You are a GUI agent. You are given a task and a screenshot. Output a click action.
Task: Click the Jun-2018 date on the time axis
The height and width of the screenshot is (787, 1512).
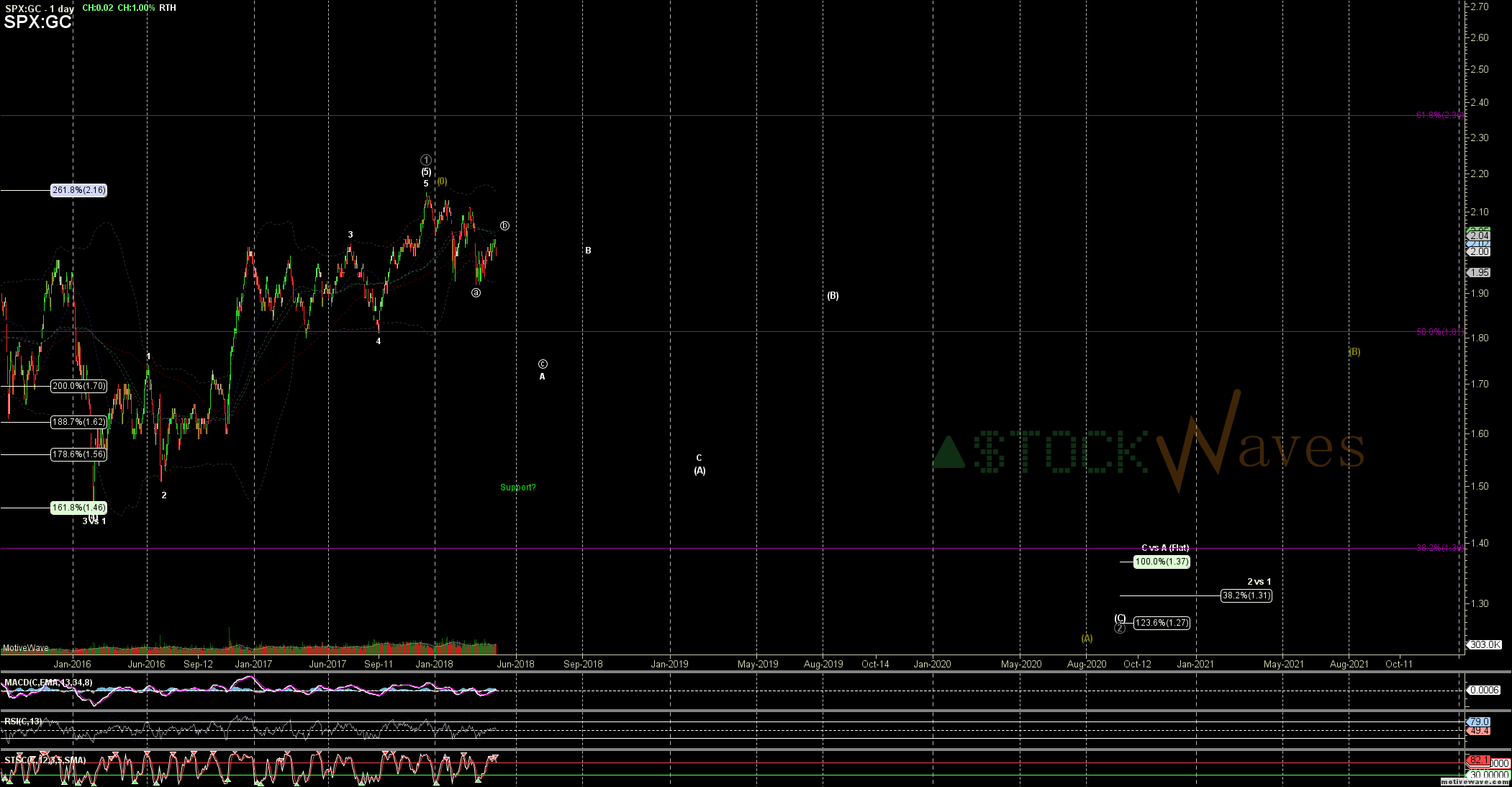tap(516, 665)
